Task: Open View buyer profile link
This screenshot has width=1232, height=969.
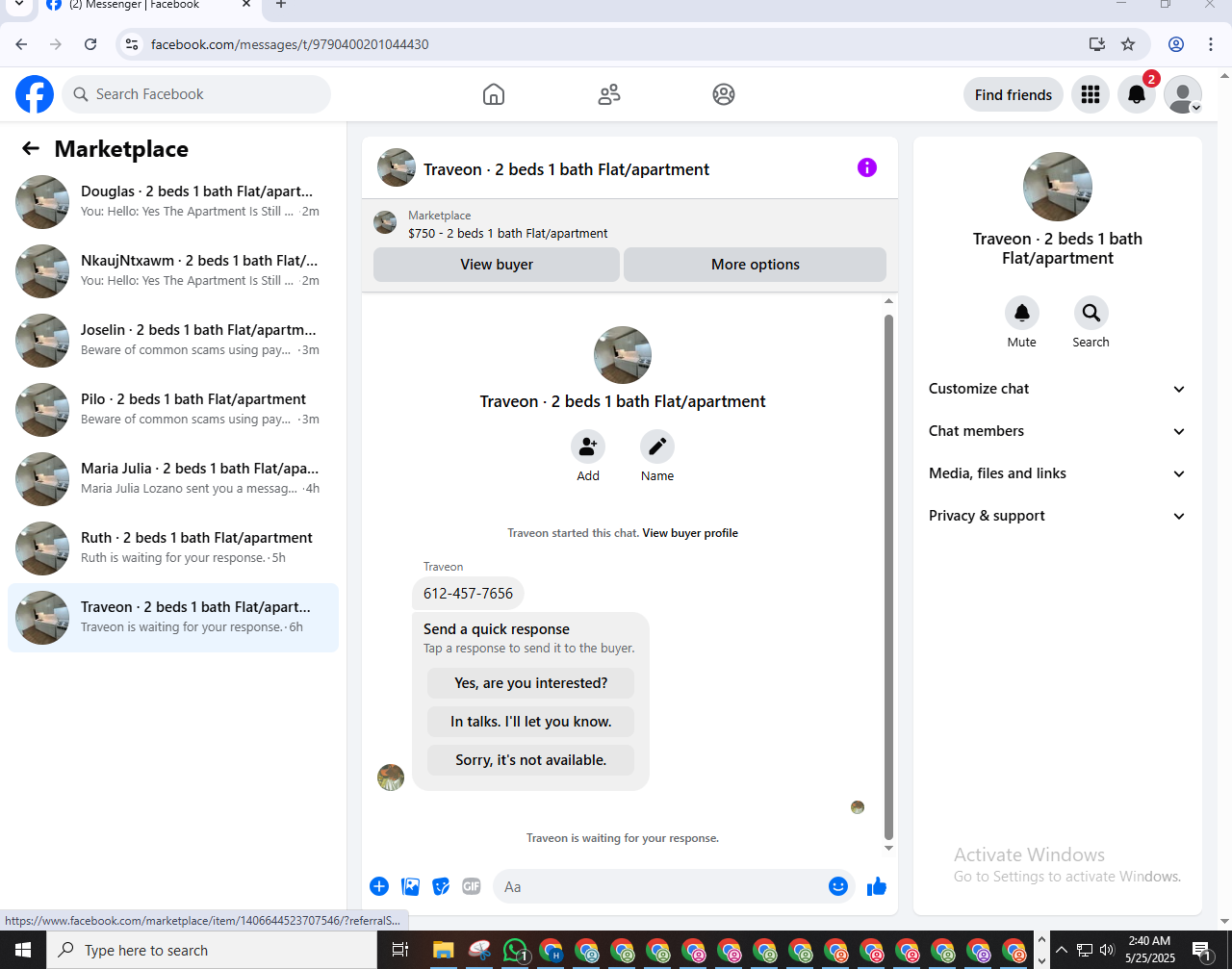Action: [x=690, y=533]
